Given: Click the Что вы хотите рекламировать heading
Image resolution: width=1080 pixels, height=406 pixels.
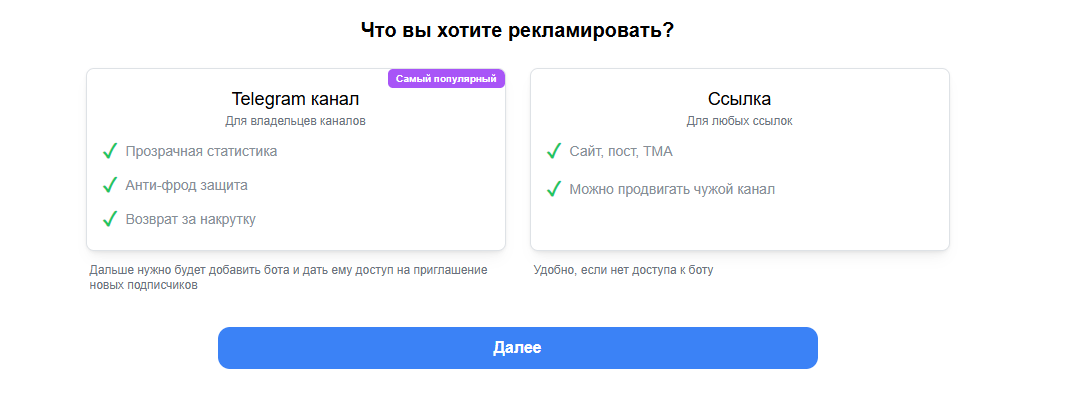Looking at the screenshot, I should tap(517, 30).
